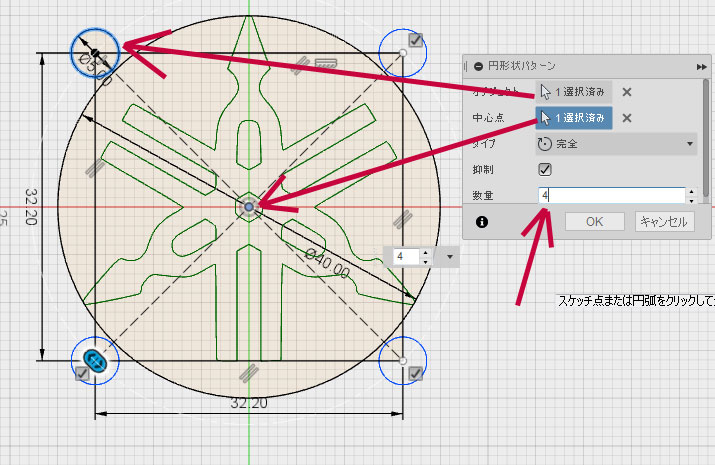Screen dimensions: 715x465
Task: Click the 数量 input field in dialog
Action: click(x=610, y=195)
